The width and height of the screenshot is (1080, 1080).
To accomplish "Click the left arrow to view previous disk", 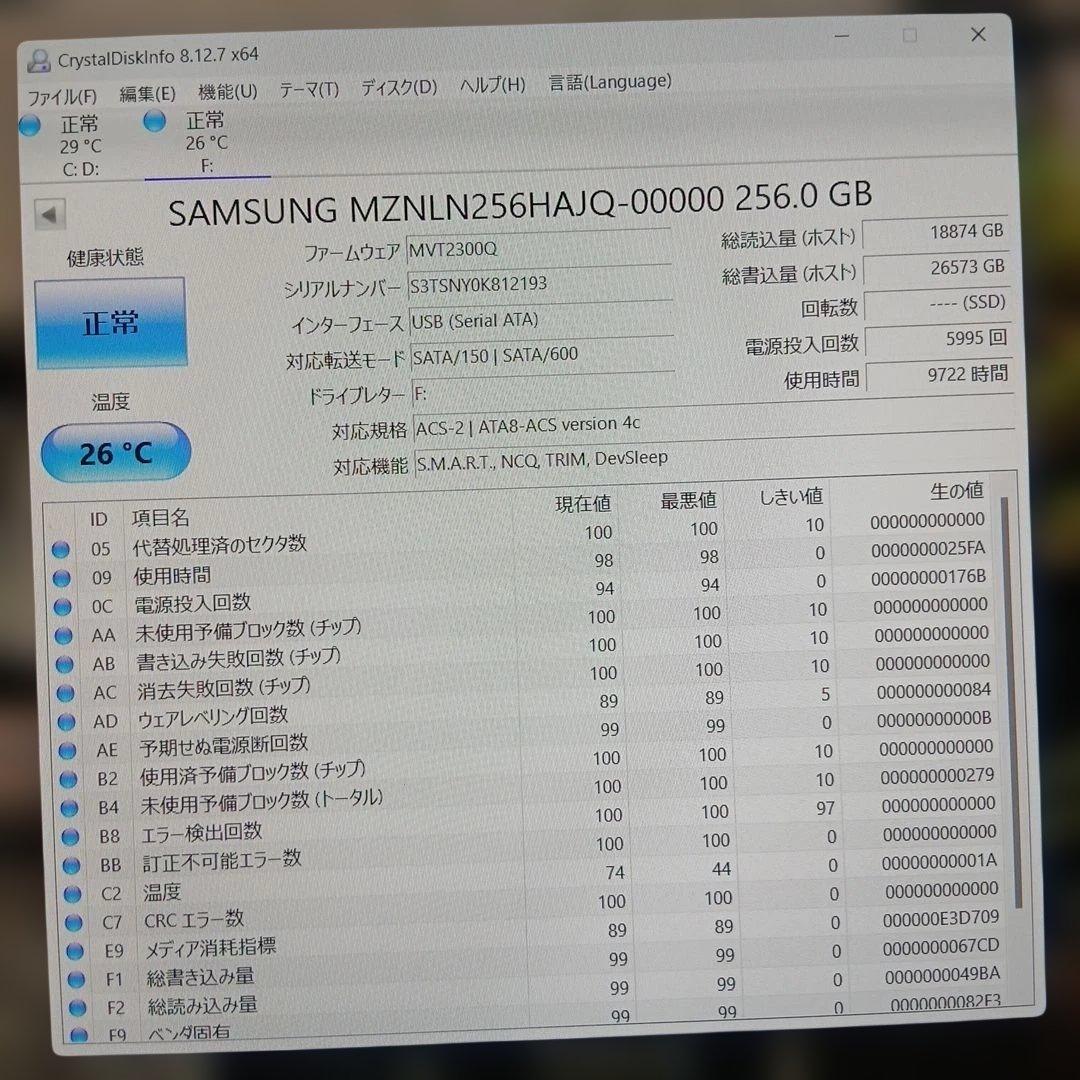I will (x=49, y=213).
